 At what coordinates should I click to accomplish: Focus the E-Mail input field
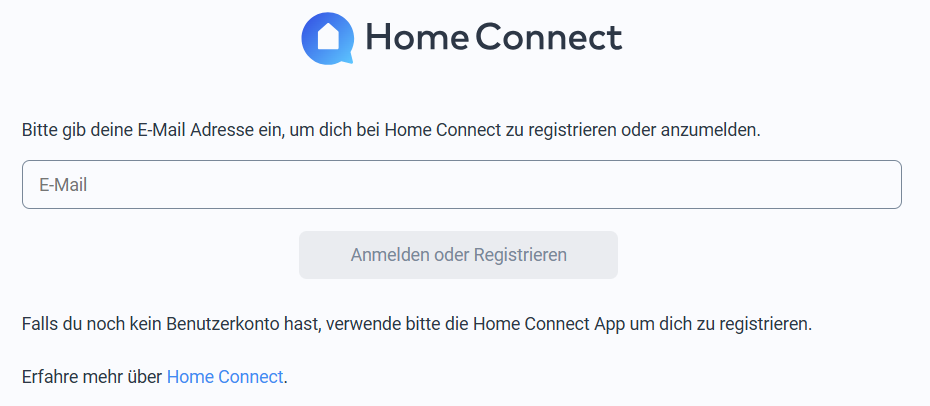(x=461, y=185)
